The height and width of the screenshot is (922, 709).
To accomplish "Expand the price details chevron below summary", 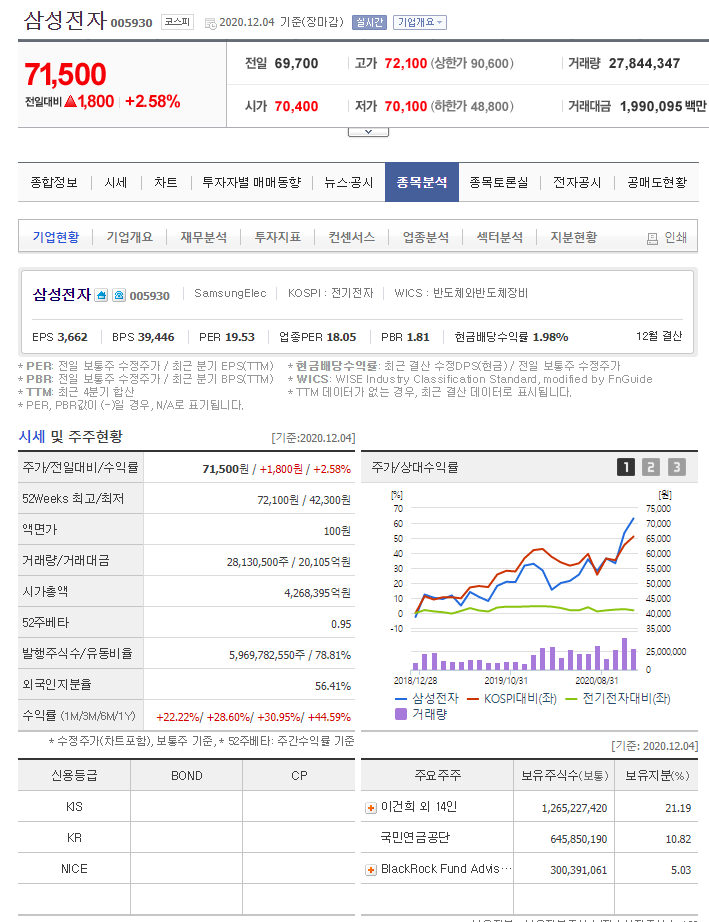I will click(368, 132).
